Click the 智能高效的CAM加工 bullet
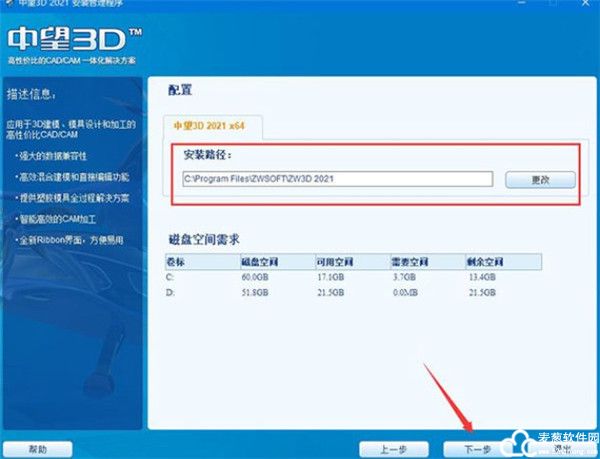Viewport: 600px width, 459px height. (55, 219)
